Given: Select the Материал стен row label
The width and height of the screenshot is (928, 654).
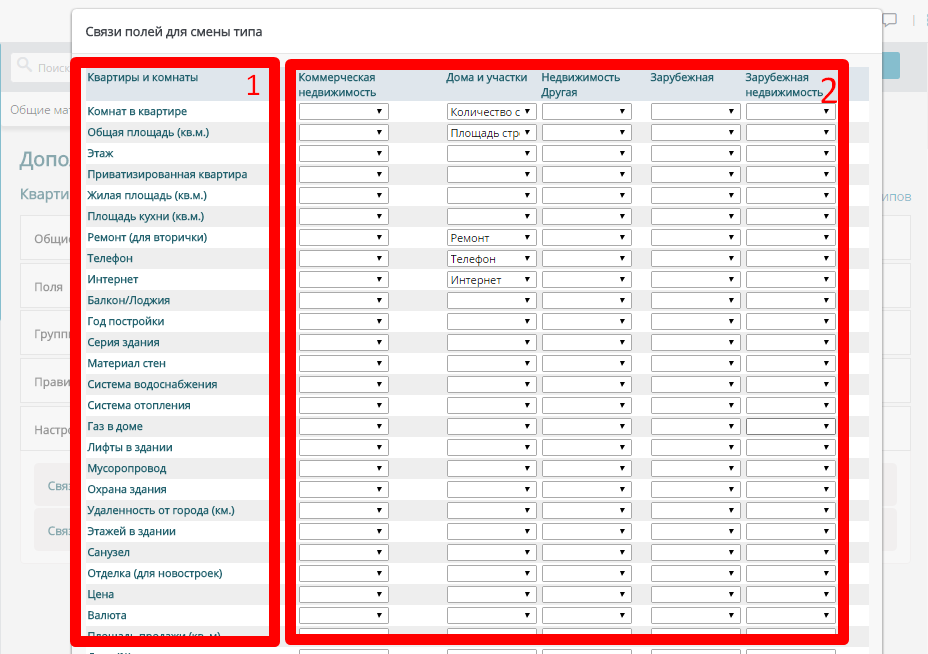Looking at the screenshot, I should coord(126,363).
